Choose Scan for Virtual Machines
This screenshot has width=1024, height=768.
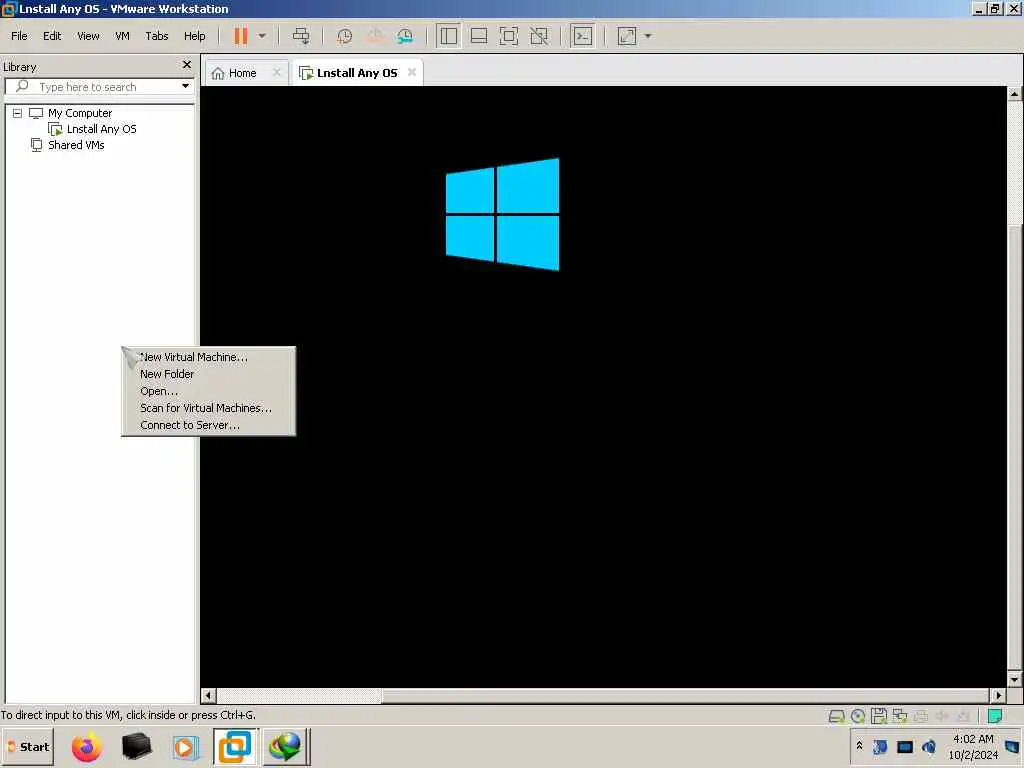(208, 408)
